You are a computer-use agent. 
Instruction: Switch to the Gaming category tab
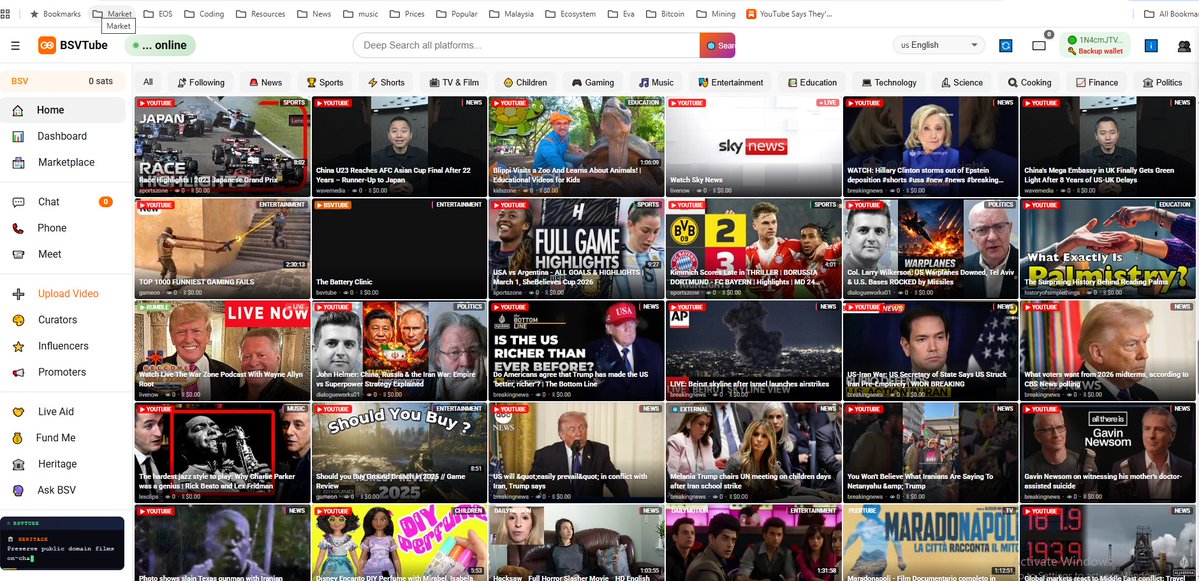tap(594, 82)
